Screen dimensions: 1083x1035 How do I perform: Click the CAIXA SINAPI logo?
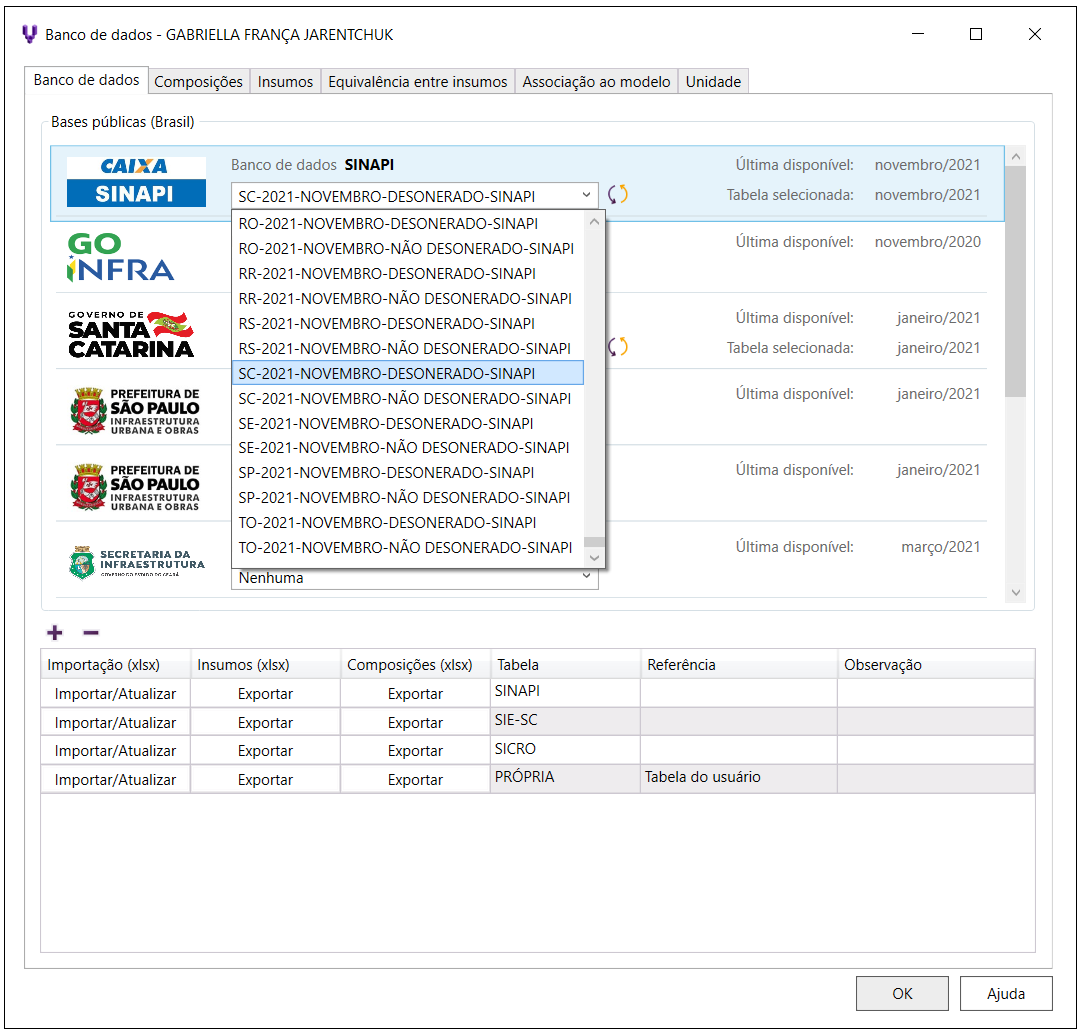click(136, 182)
